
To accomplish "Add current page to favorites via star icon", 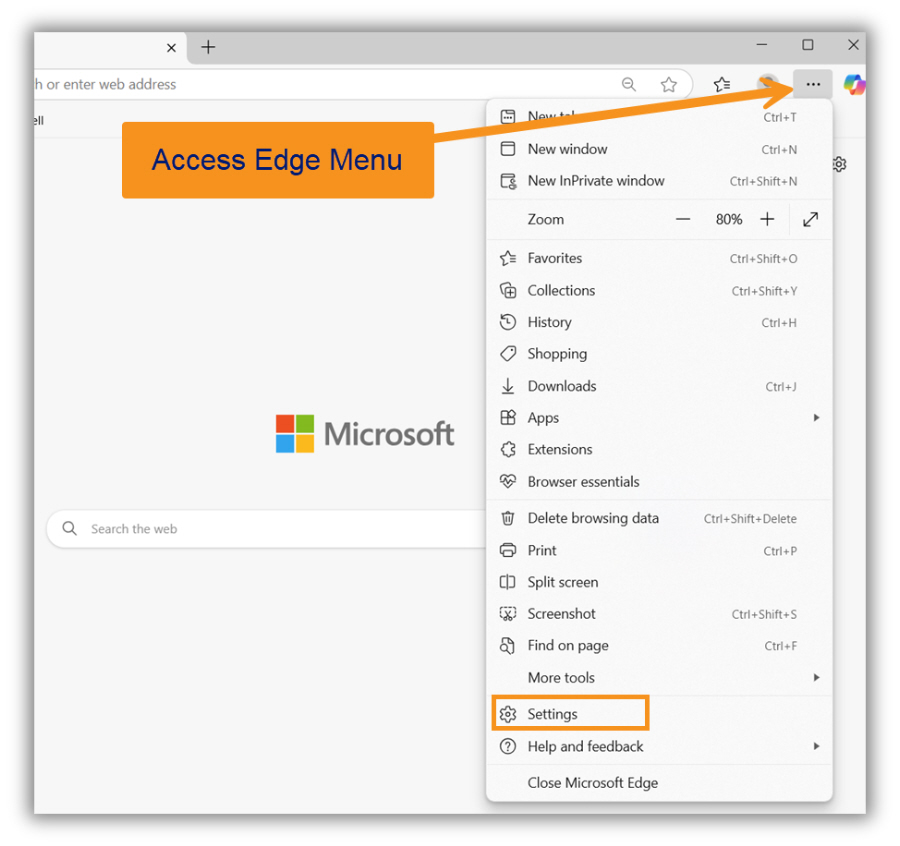I will click(x=669, y=84).
